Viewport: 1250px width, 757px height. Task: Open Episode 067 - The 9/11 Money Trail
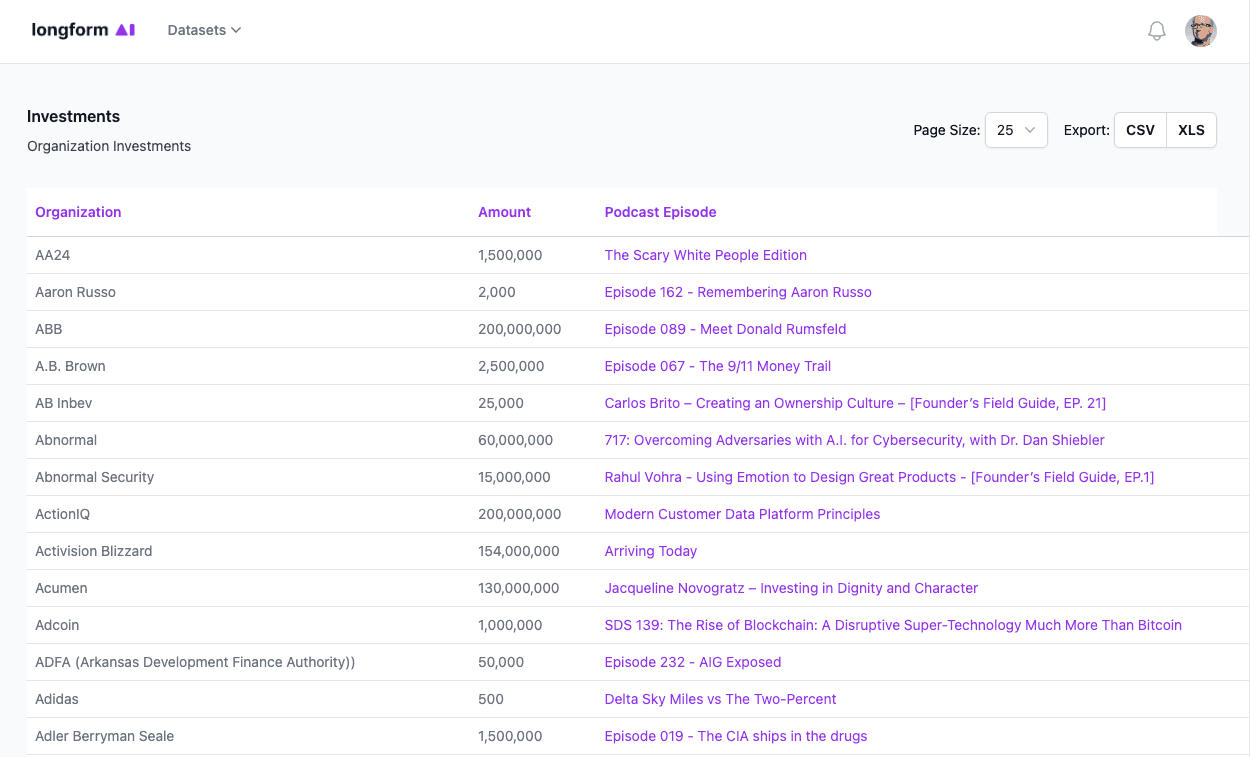[x=717, y=366]
